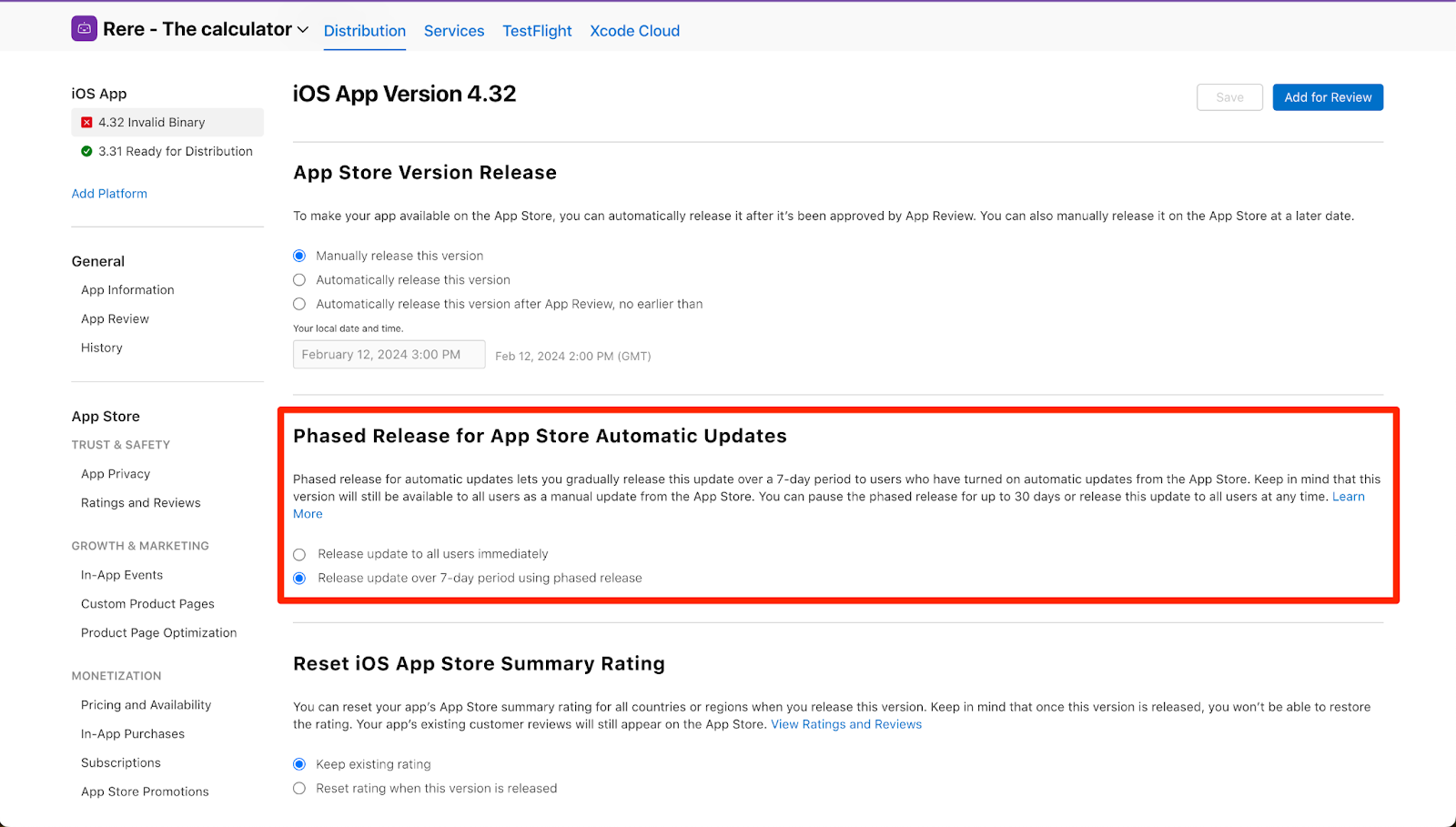Open History in sidebar
1456x827 pixels.
click(101, 348)
